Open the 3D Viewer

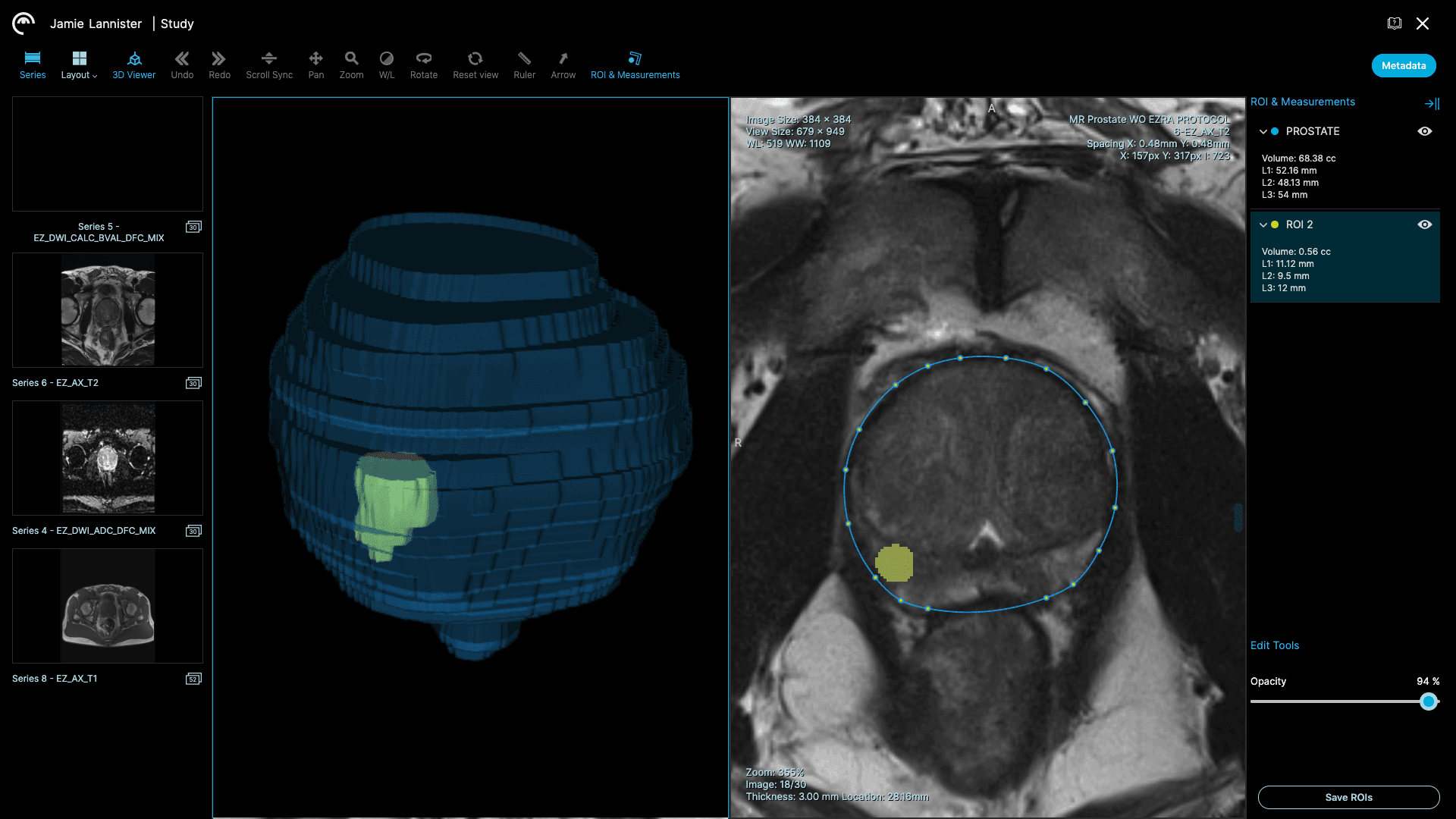coord(133,64)
